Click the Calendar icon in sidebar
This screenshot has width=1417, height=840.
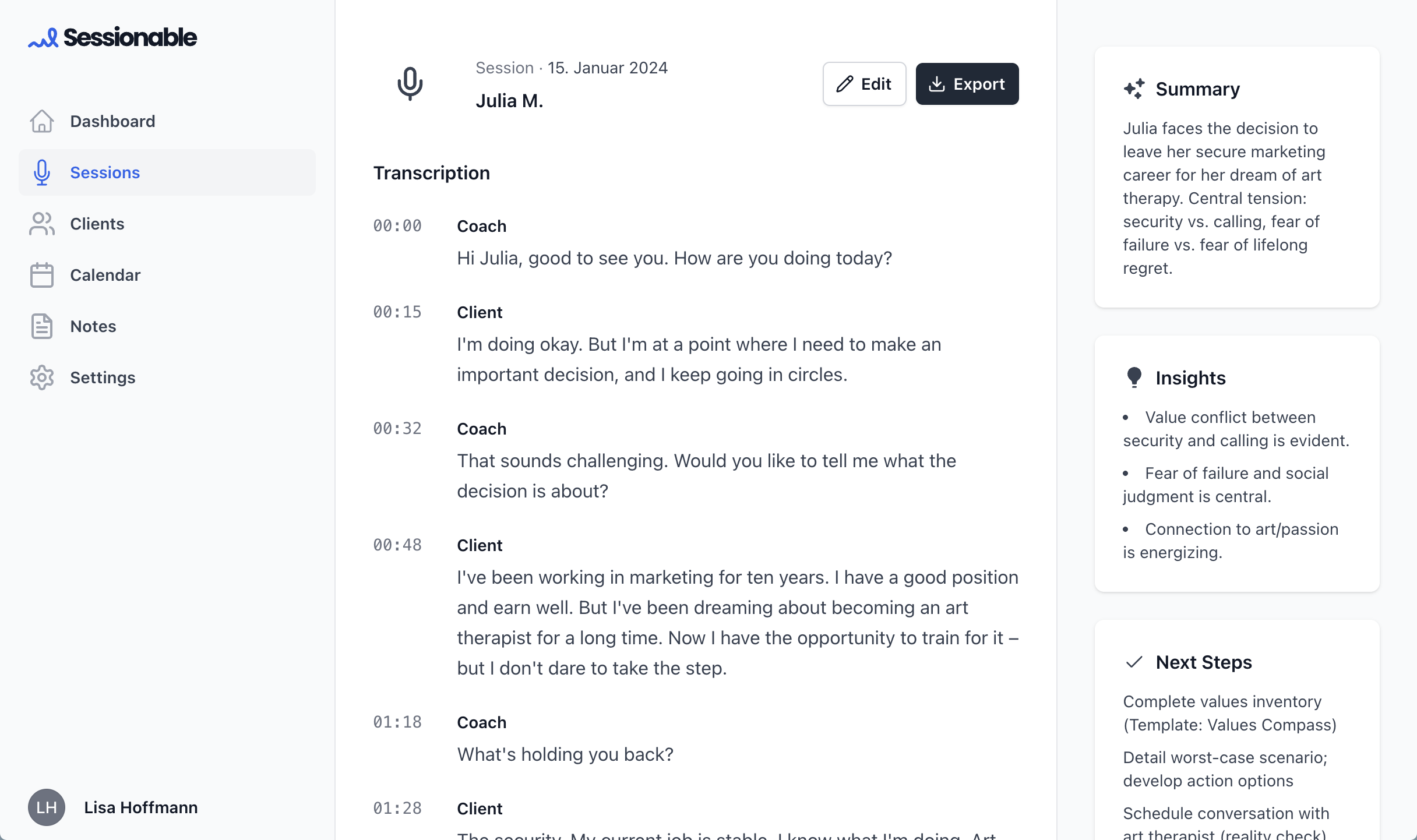click(42, 275)
